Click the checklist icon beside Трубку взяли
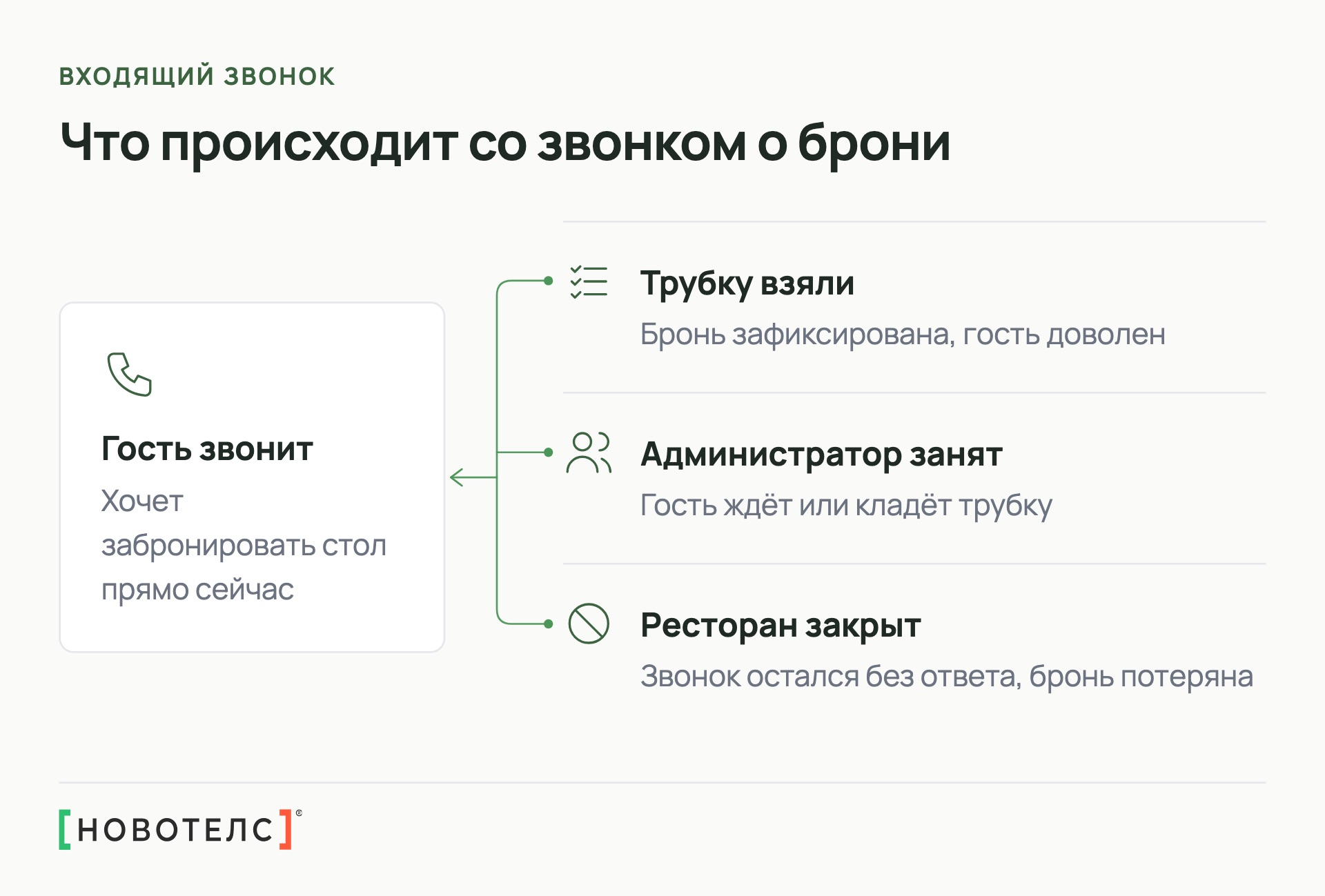 click(x=589, y=281)
